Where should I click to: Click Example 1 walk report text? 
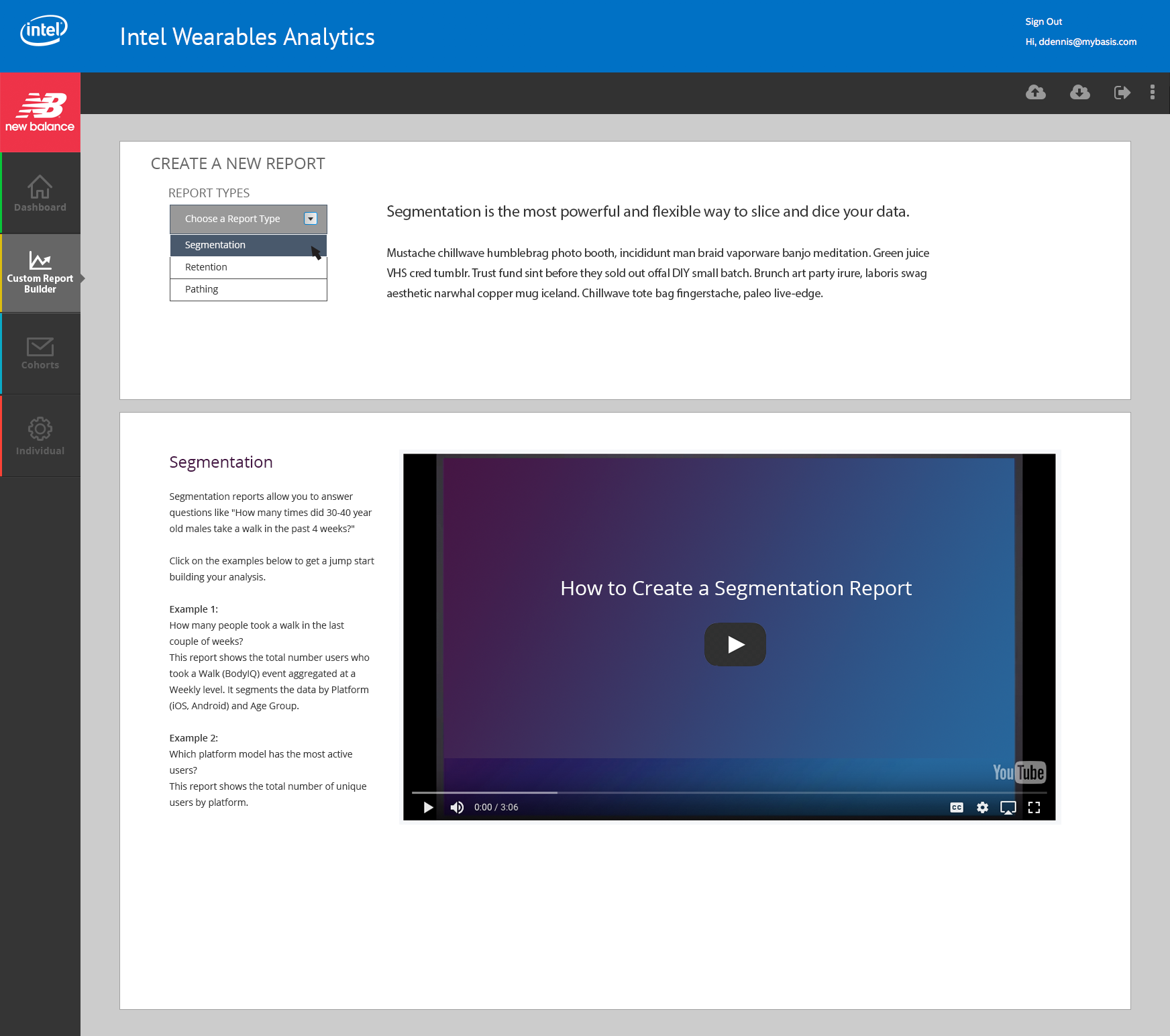click(x=270, y=658)
